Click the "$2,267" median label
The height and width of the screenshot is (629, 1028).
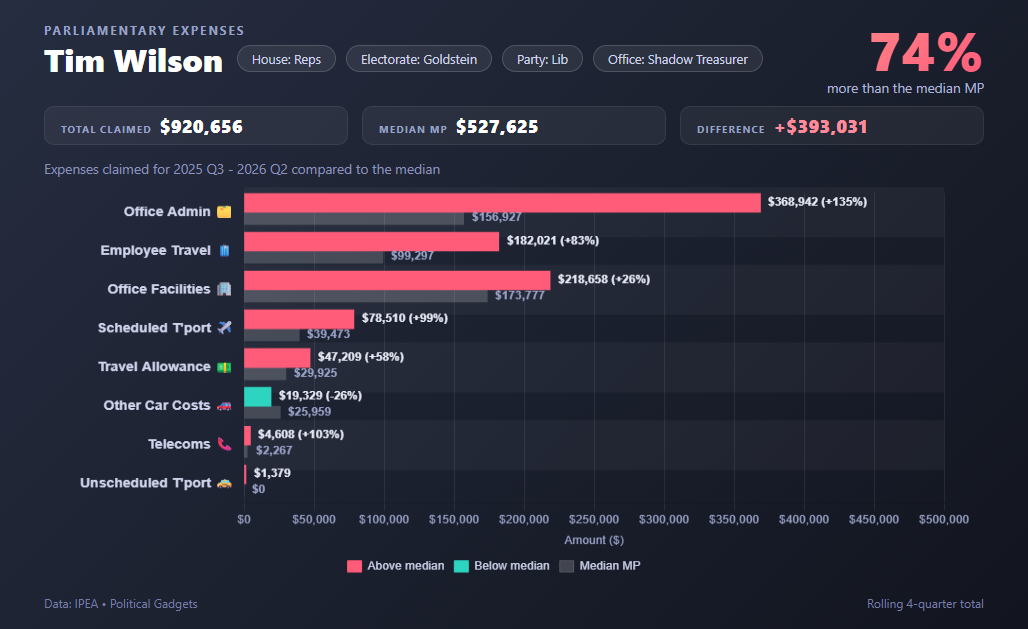(274, 450)
